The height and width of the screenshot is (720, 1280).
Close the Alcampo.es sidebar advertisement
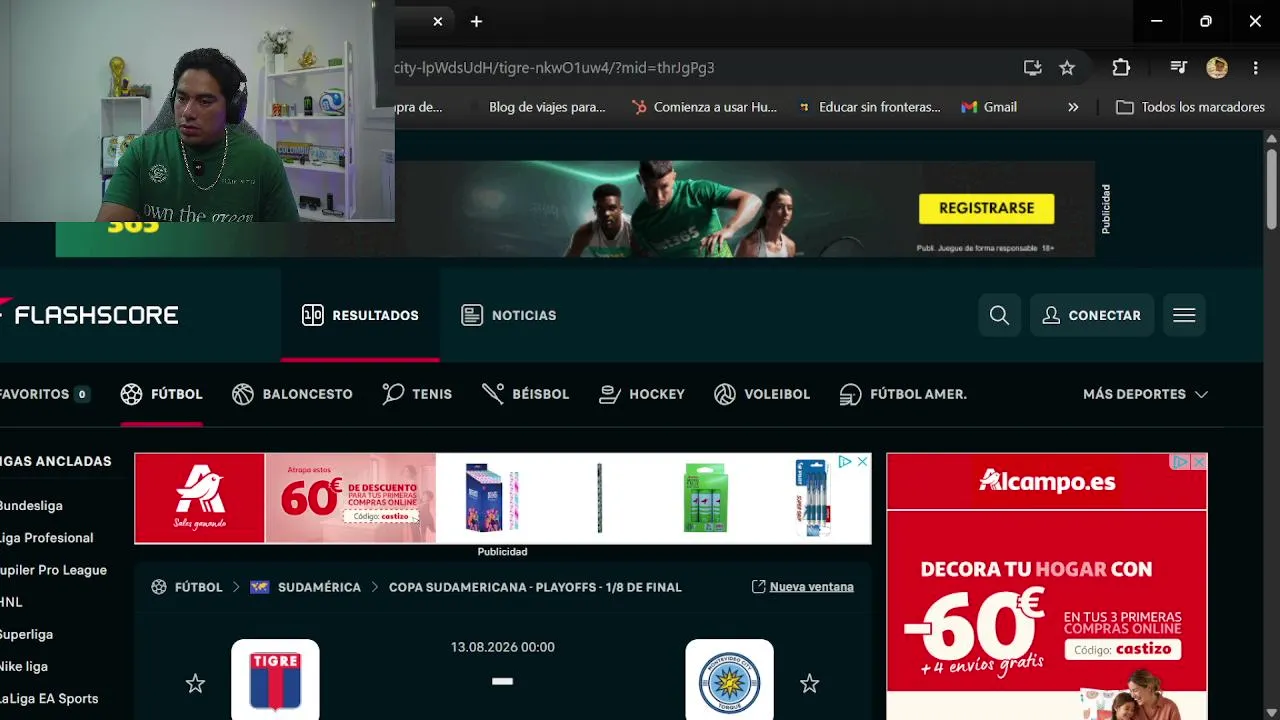coord(1198,462)
